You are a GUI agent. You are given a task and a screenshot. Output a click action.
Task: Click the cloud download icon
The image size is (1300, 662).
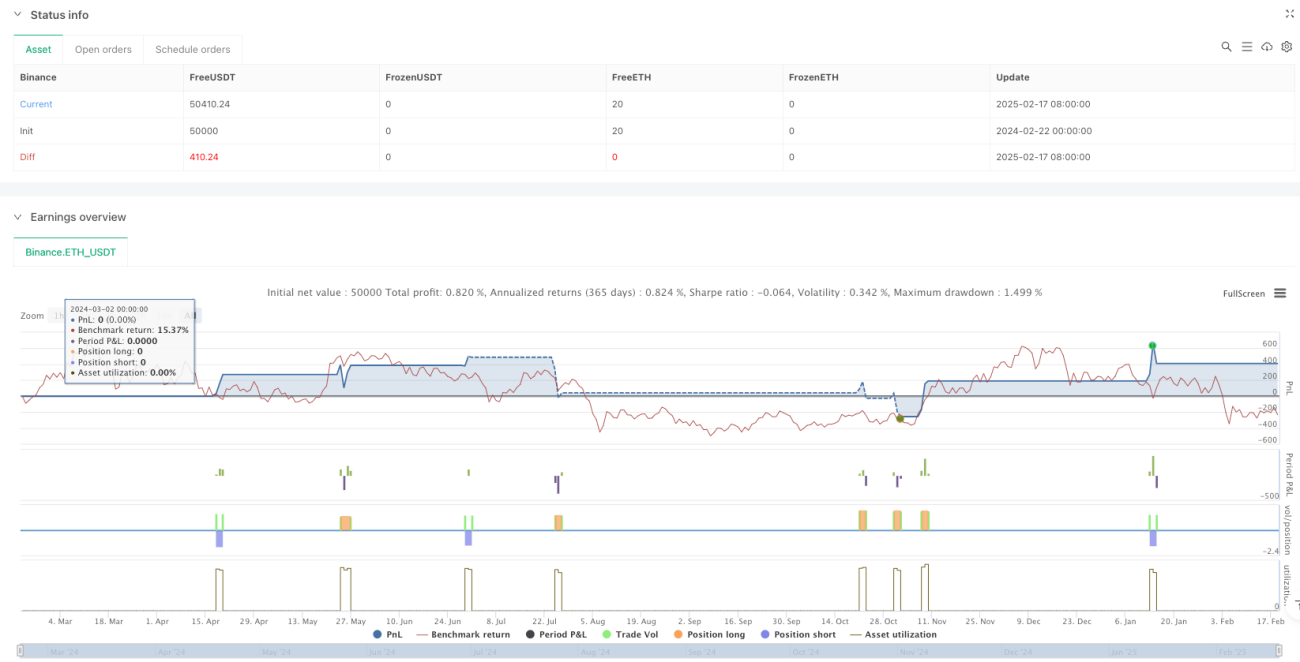point(1267,47)
